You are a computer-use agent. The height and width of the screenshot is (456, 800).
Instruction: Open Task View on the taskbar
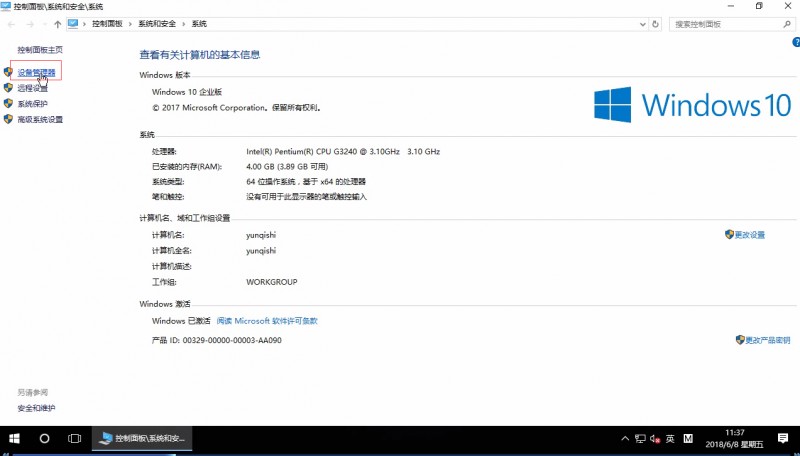[x=74, y=439]
